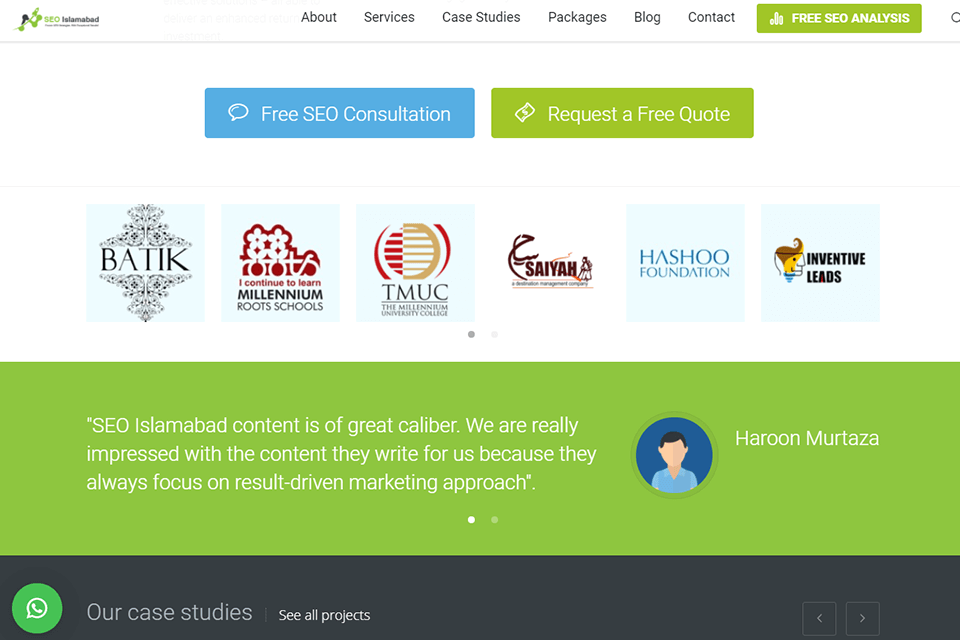960x640 pixels.
Task: Open the Services menu item
Action: pyautogui.click(x=389, y=17)
